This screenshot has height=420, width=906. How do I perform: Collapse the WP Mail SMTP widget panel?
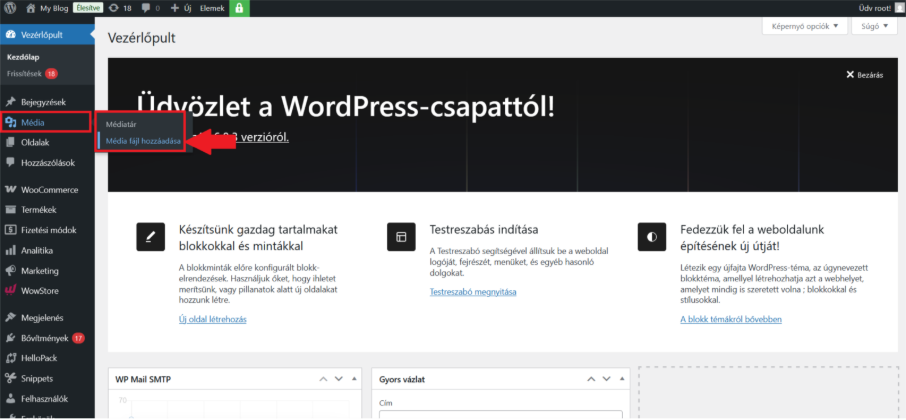click(x=354, y=380)
